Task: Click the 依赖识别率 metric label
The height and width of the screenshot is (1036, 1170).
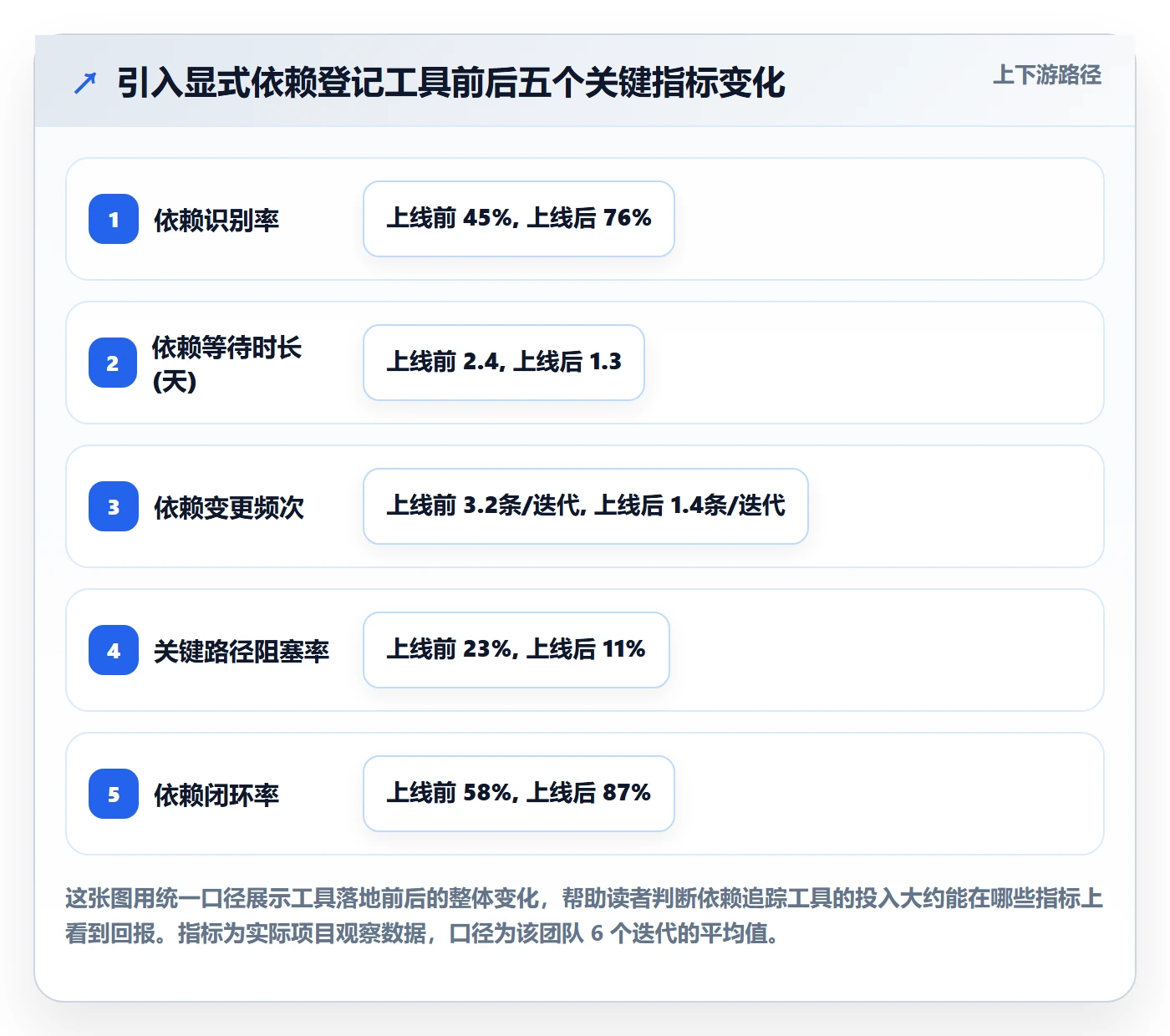Action: [216, 220]
